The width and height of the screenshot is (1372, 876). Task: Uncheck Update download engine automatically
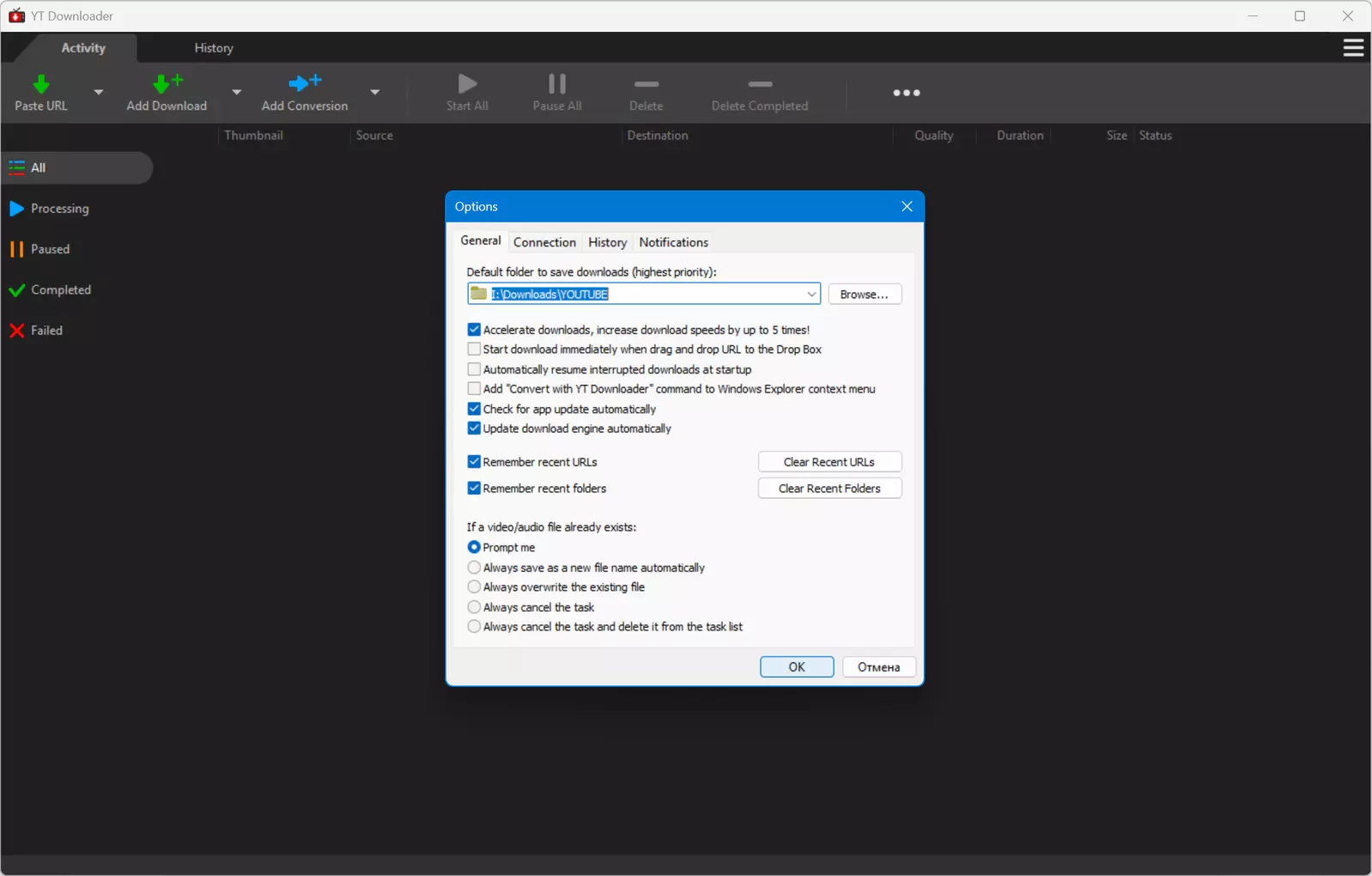[x=474, y=429]
